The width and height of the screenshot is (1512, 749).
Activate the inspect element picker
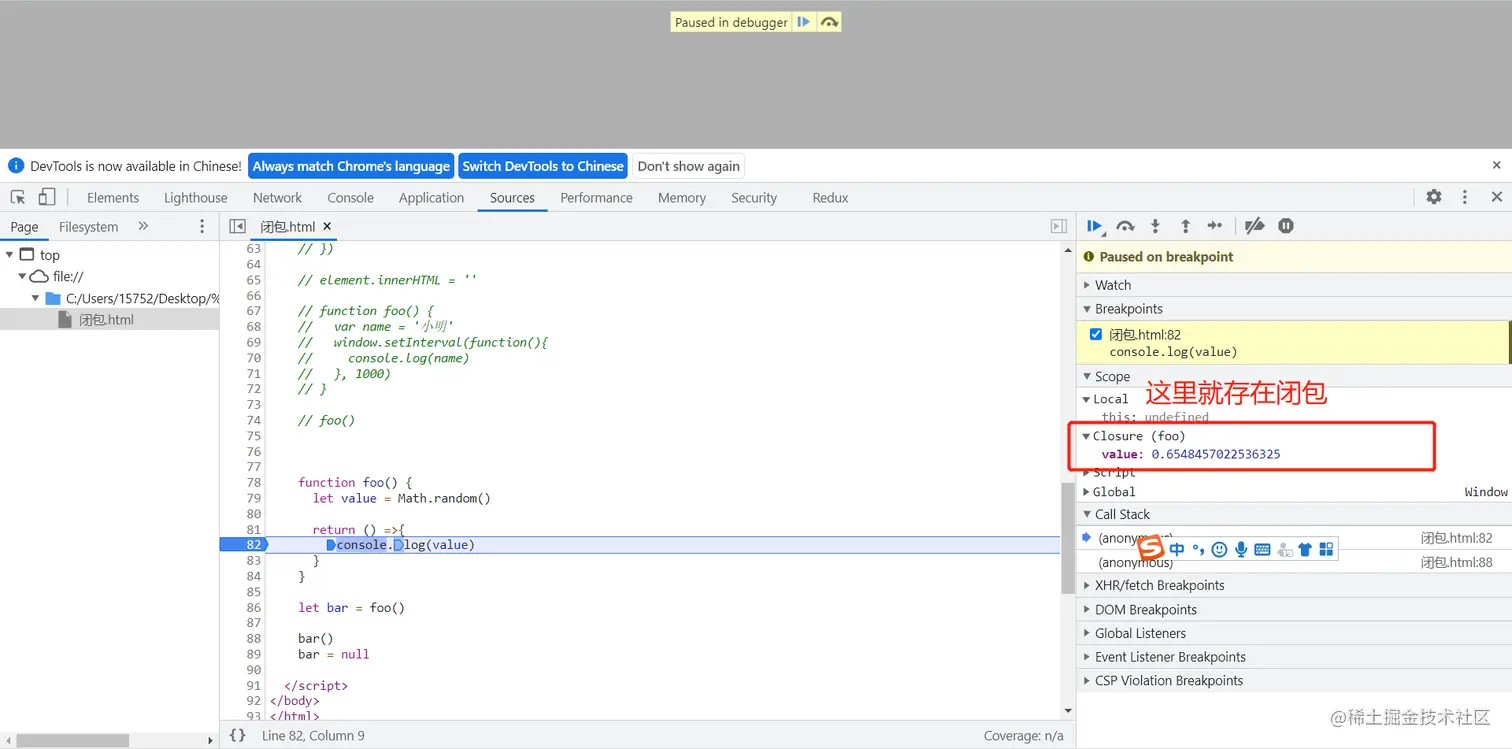point(18,197)
